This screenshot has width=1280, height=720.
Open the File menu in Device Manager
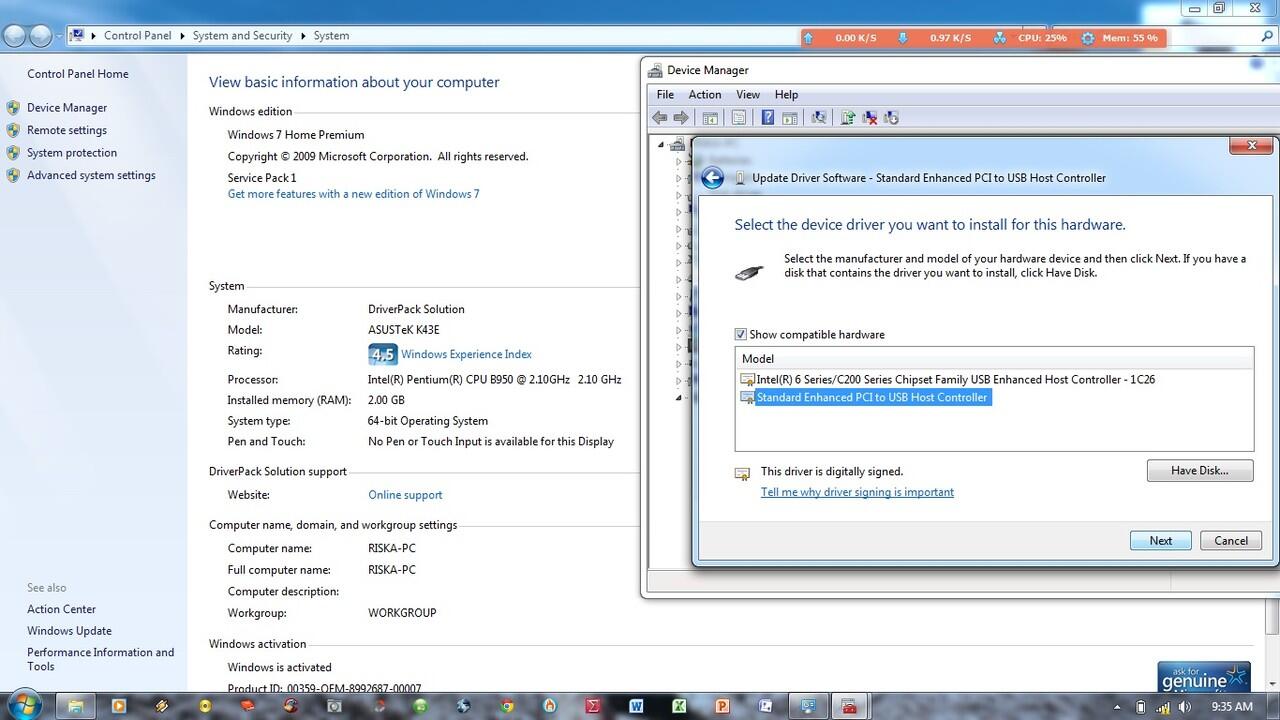coord(665,95)
